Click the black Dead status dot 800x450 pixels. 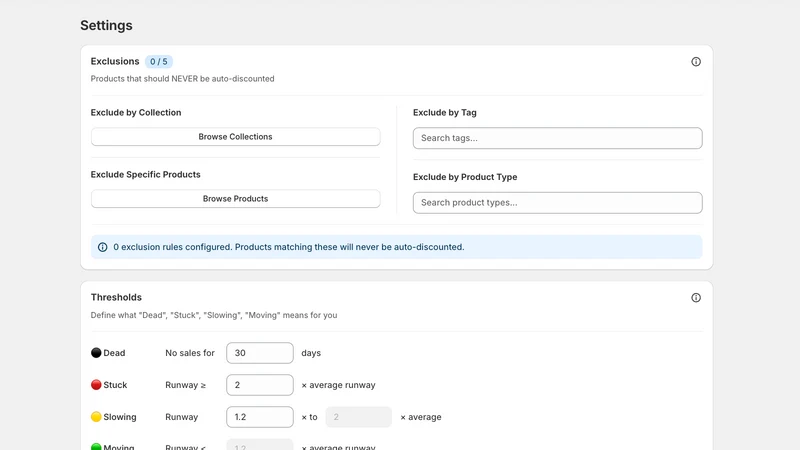(96, 353)
